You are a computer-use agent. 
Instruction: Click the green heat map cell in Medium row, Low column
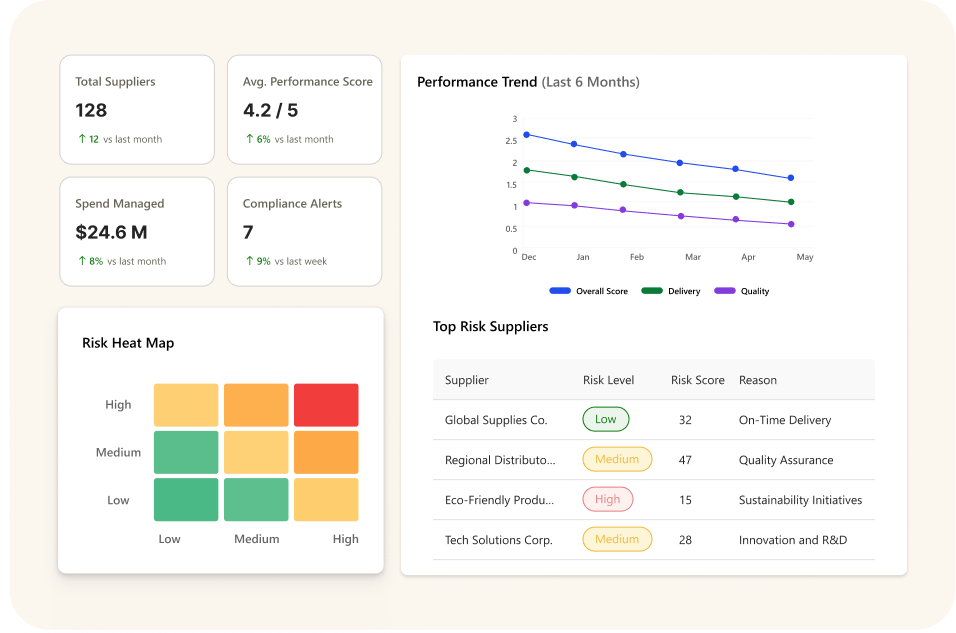pyautogui.click(x=186, y=452)
